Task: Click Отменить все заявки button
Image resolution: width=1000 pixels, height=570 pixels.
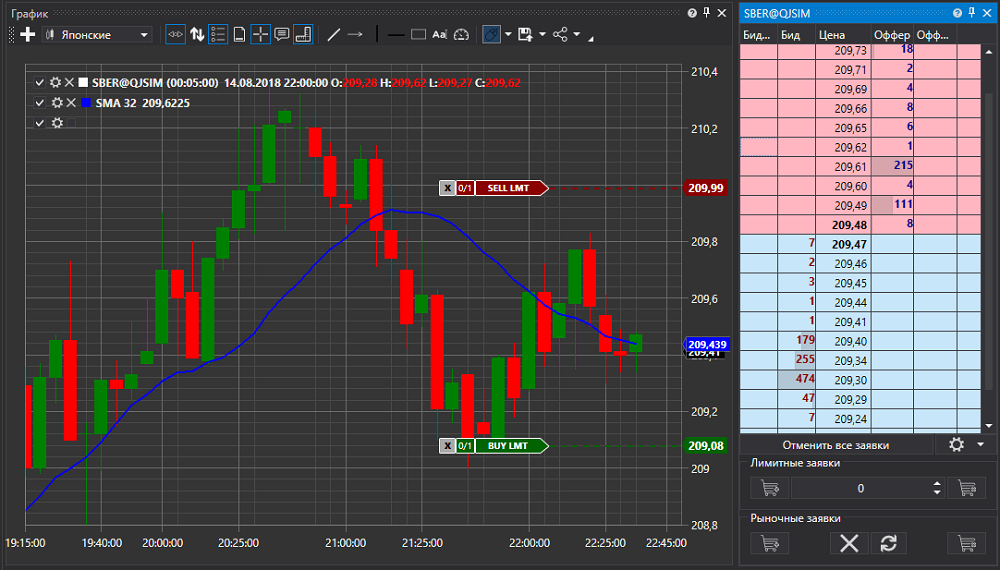Action: (x=835, y=445)
